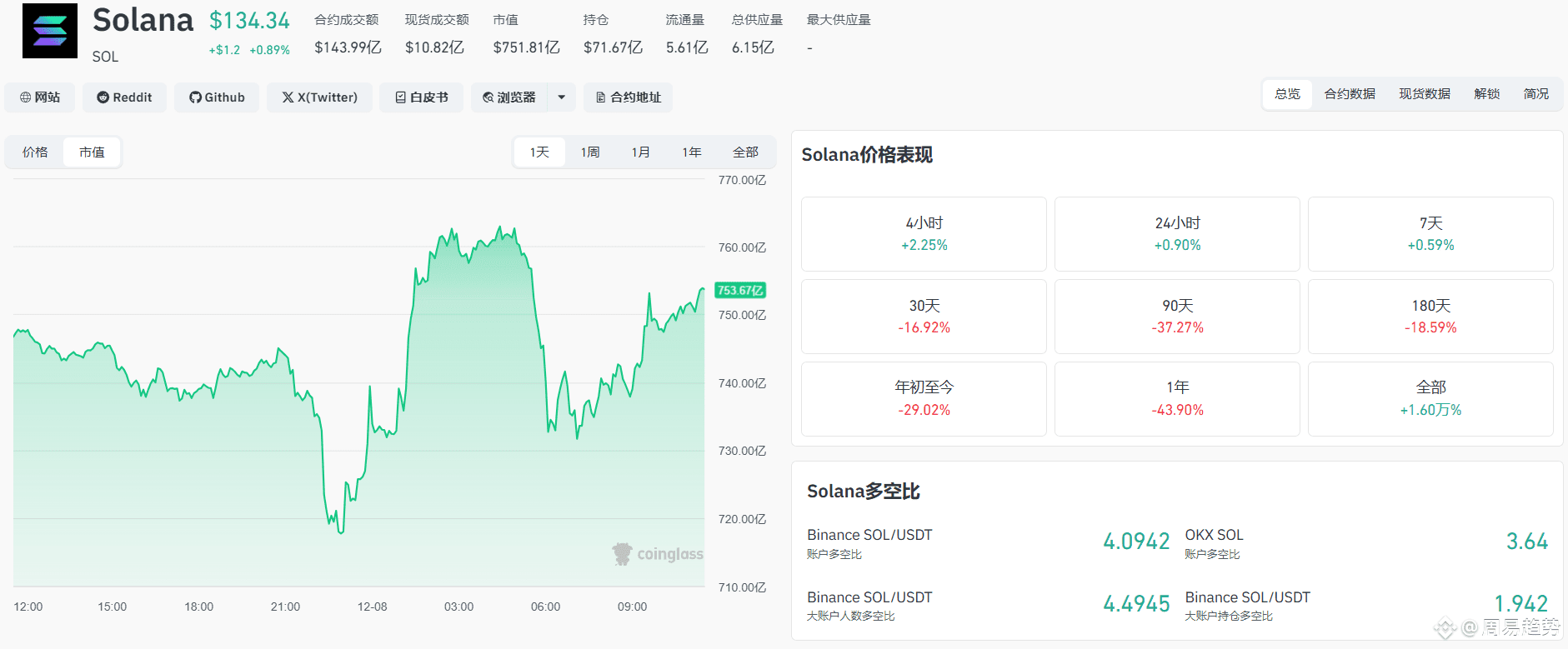1568x649 pixels.
Task: Click the +0.89% change value
Action: 270,50
